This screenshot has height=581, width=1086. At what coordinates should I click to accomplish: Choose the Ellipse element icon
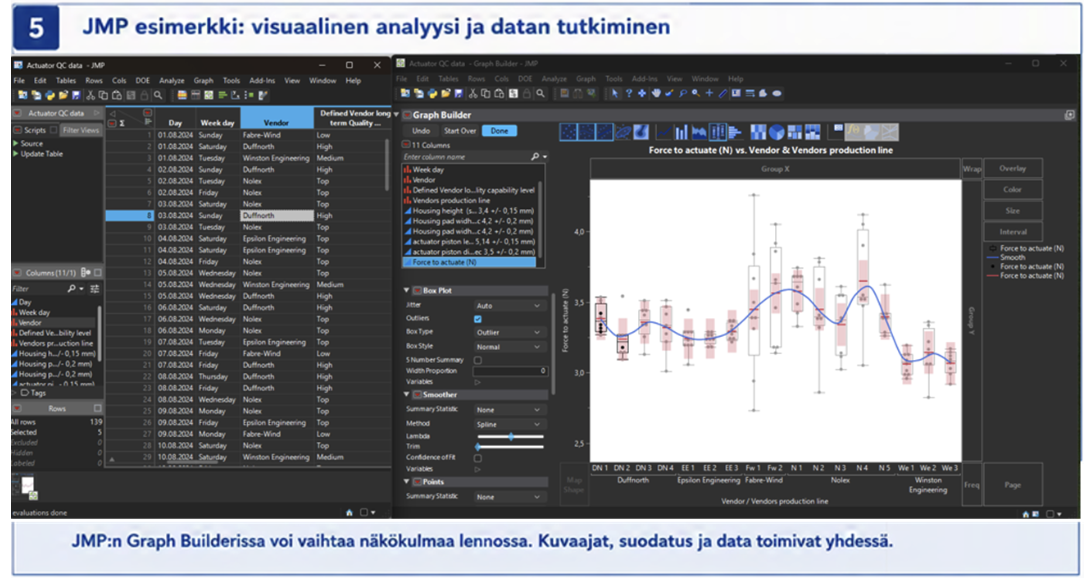[x=622, y=132]
